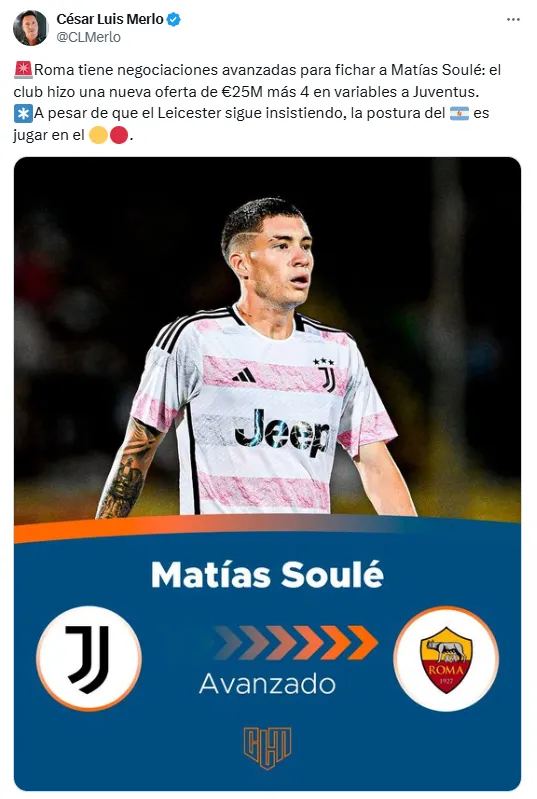Click the yellow circle emoji
The width and height of the screenshot is (537, 799).
coord(98,135)
